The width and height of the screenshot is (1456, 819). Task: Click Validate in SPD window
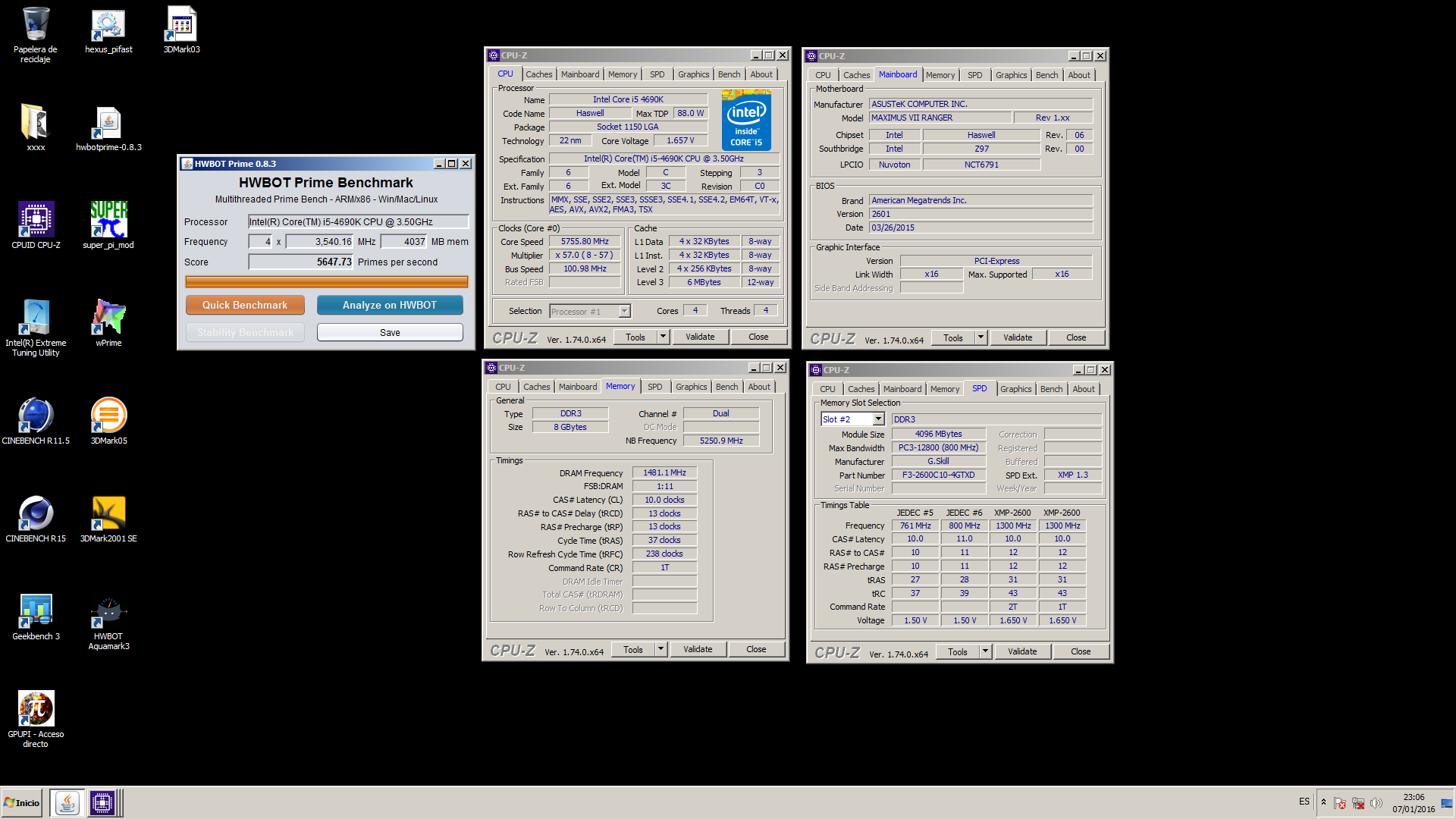pyautogui.click(x=1021, y=651)
